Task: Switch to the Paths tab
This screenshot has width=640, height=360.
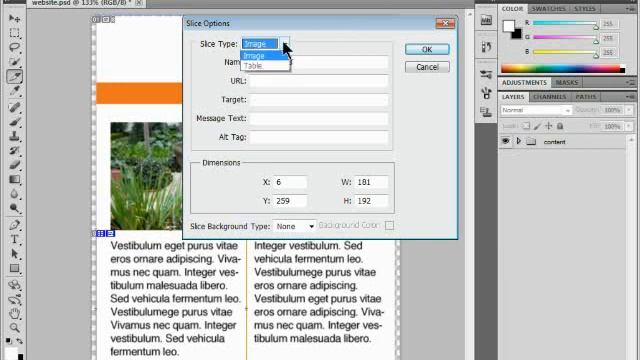Action: click(x=586, y=97)
